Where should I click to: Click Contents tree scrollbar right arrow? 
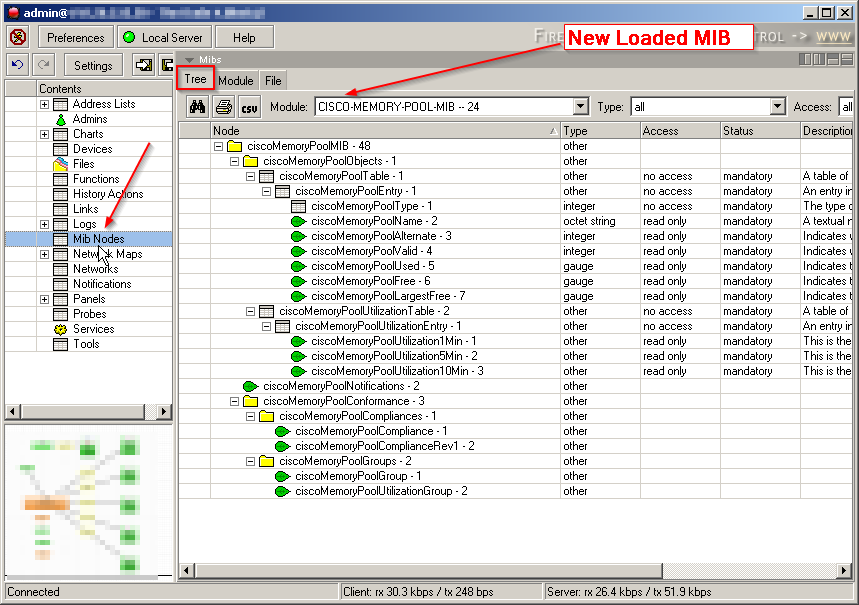(x=163, y=412)
